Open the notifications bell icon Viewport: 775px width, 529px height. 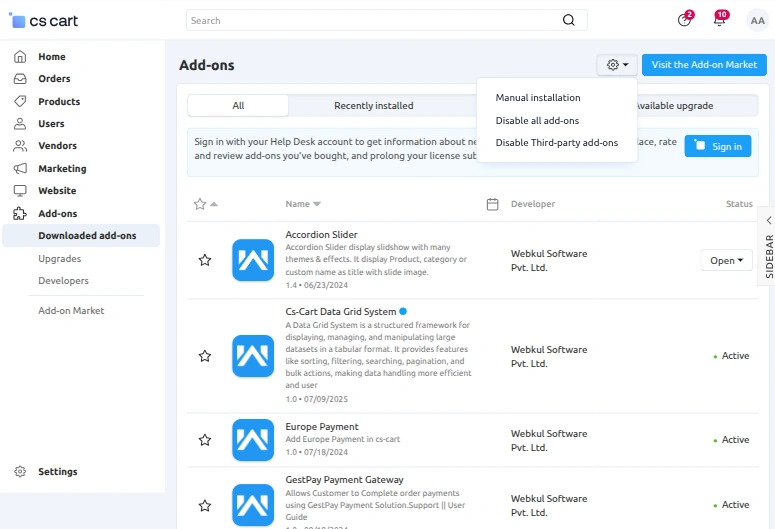click(719, 20)
